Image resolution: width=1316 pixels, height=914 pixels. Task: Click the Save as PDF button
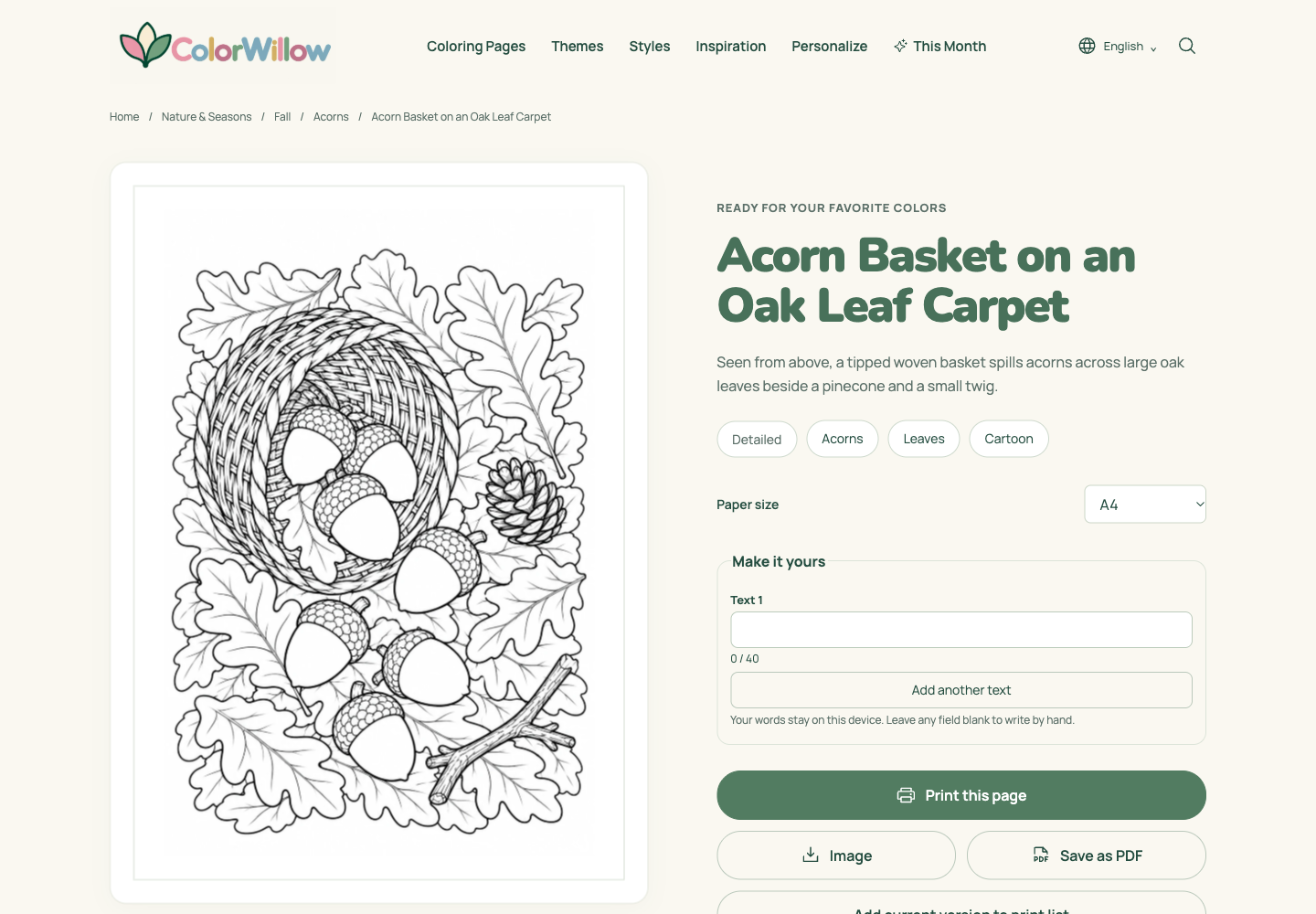[1087, 856]
